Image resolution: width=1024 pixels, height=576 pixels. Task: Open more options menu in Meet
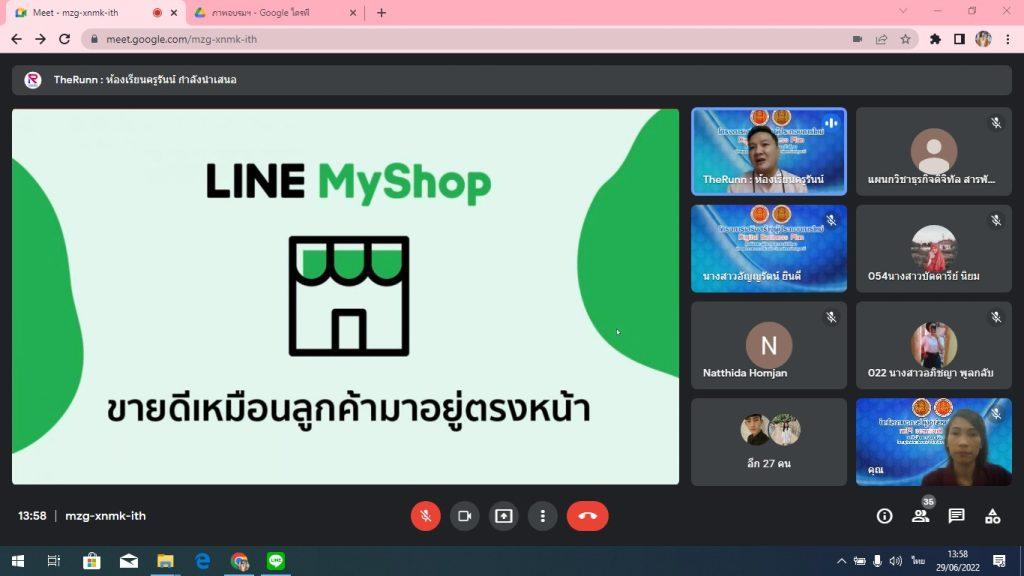coord(543,516)
